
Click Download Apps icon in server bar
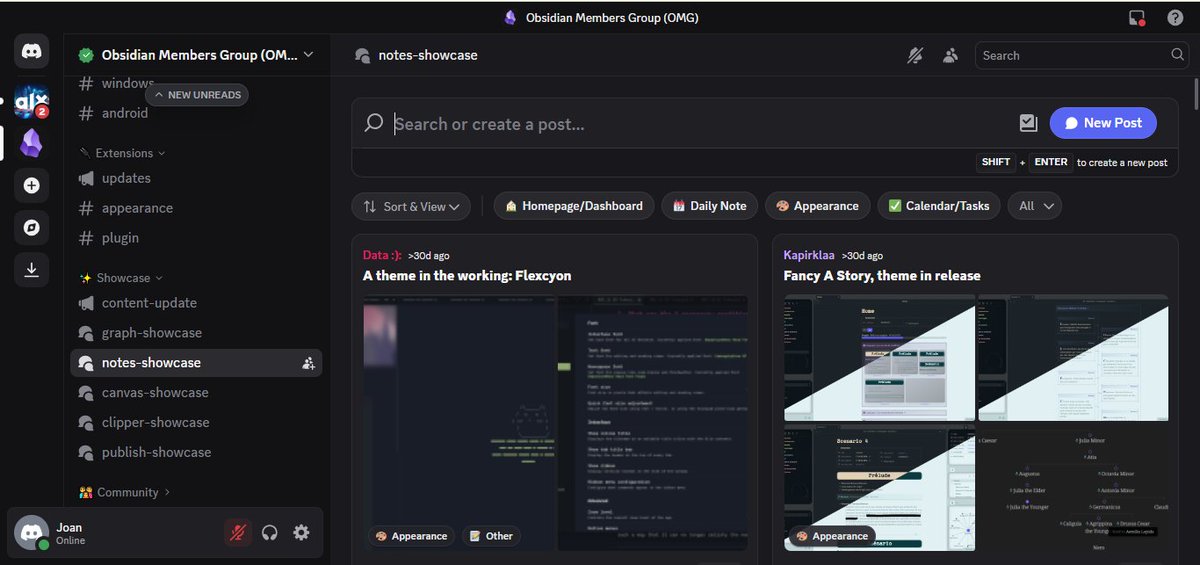pos(31,270)
